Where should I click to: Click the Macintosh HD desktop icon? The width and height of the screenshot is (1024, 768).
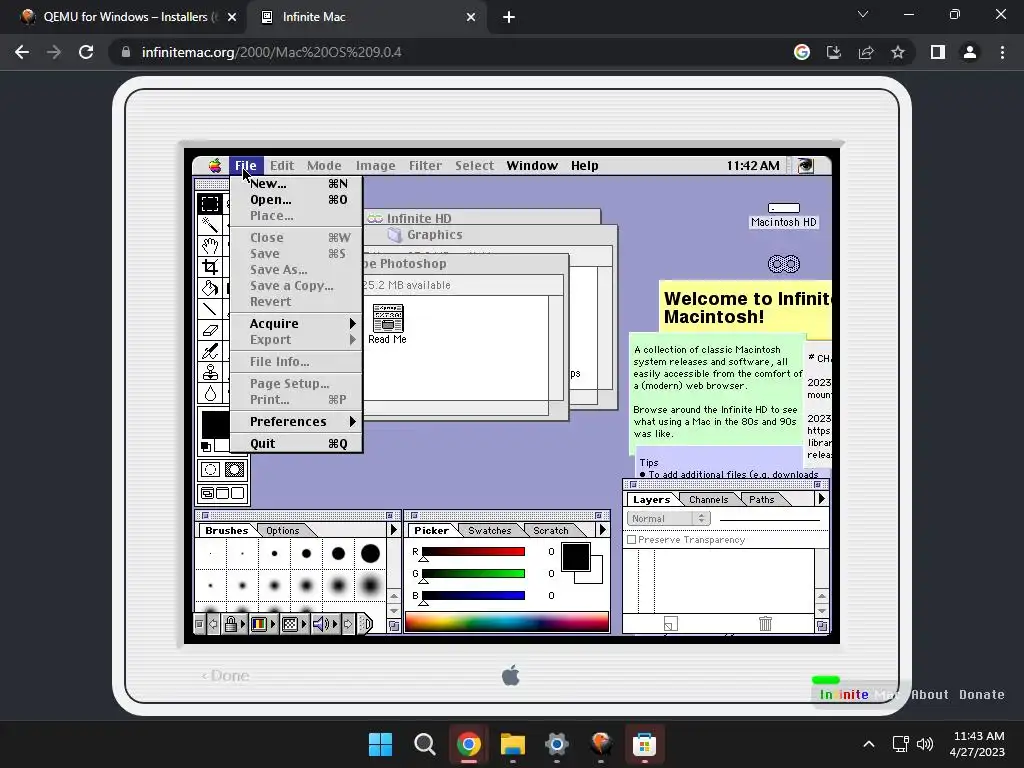coord(783,215)
